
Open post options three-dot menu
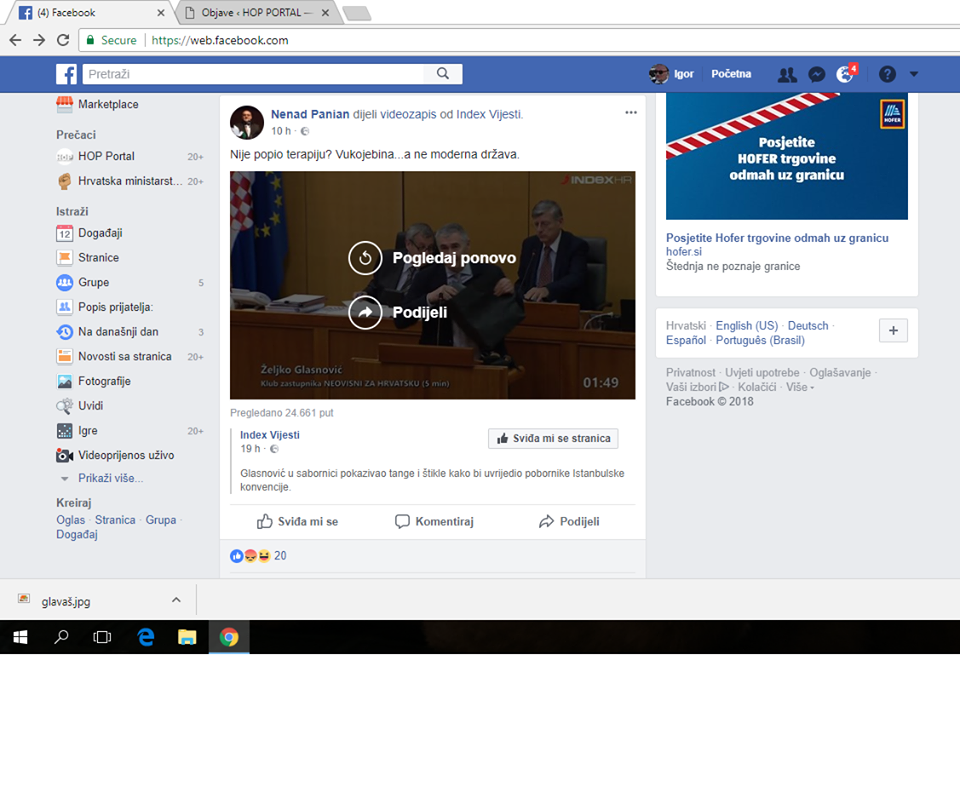630,113
